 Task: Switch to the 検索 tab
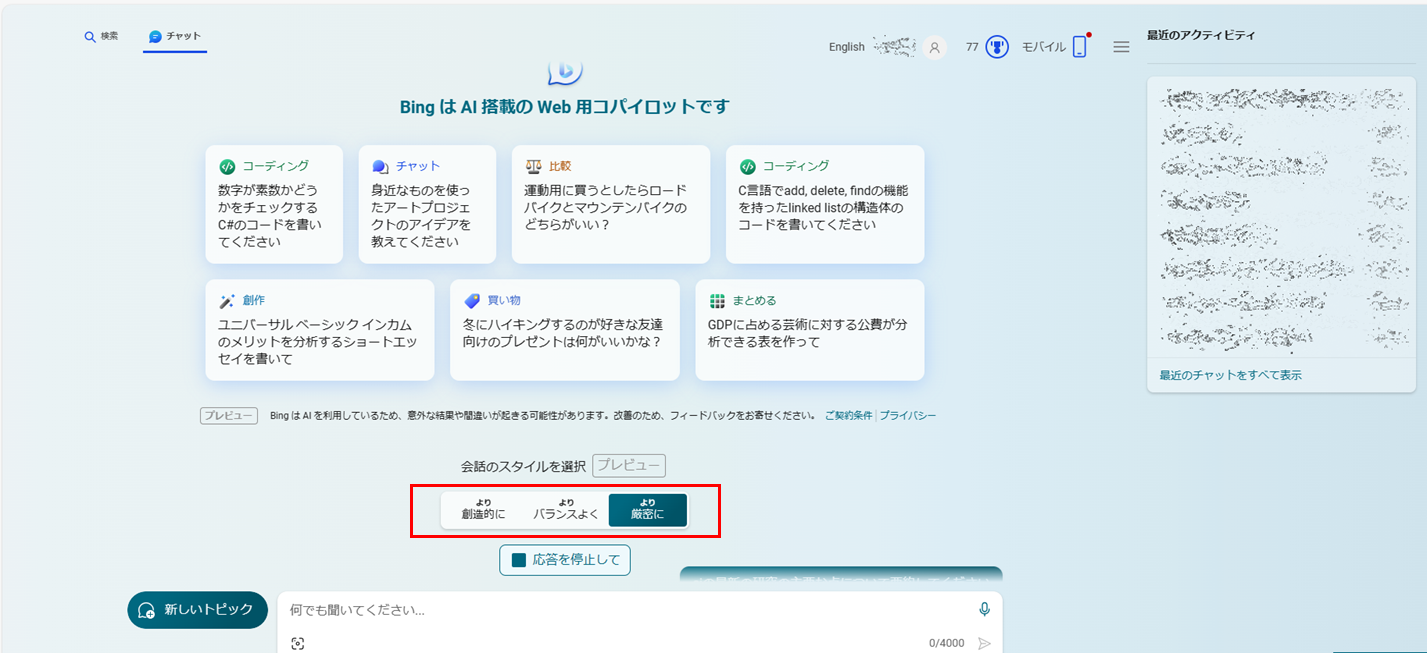point(101,36)
